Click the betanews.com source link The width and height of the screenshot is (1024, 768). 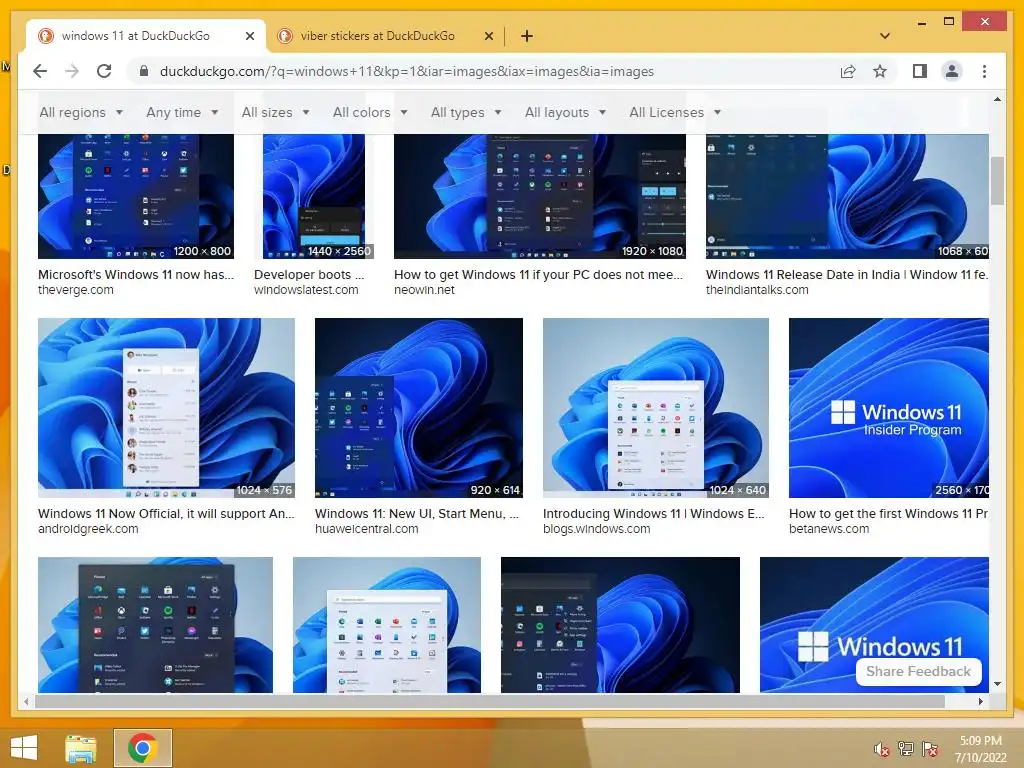tap(829, 529)
